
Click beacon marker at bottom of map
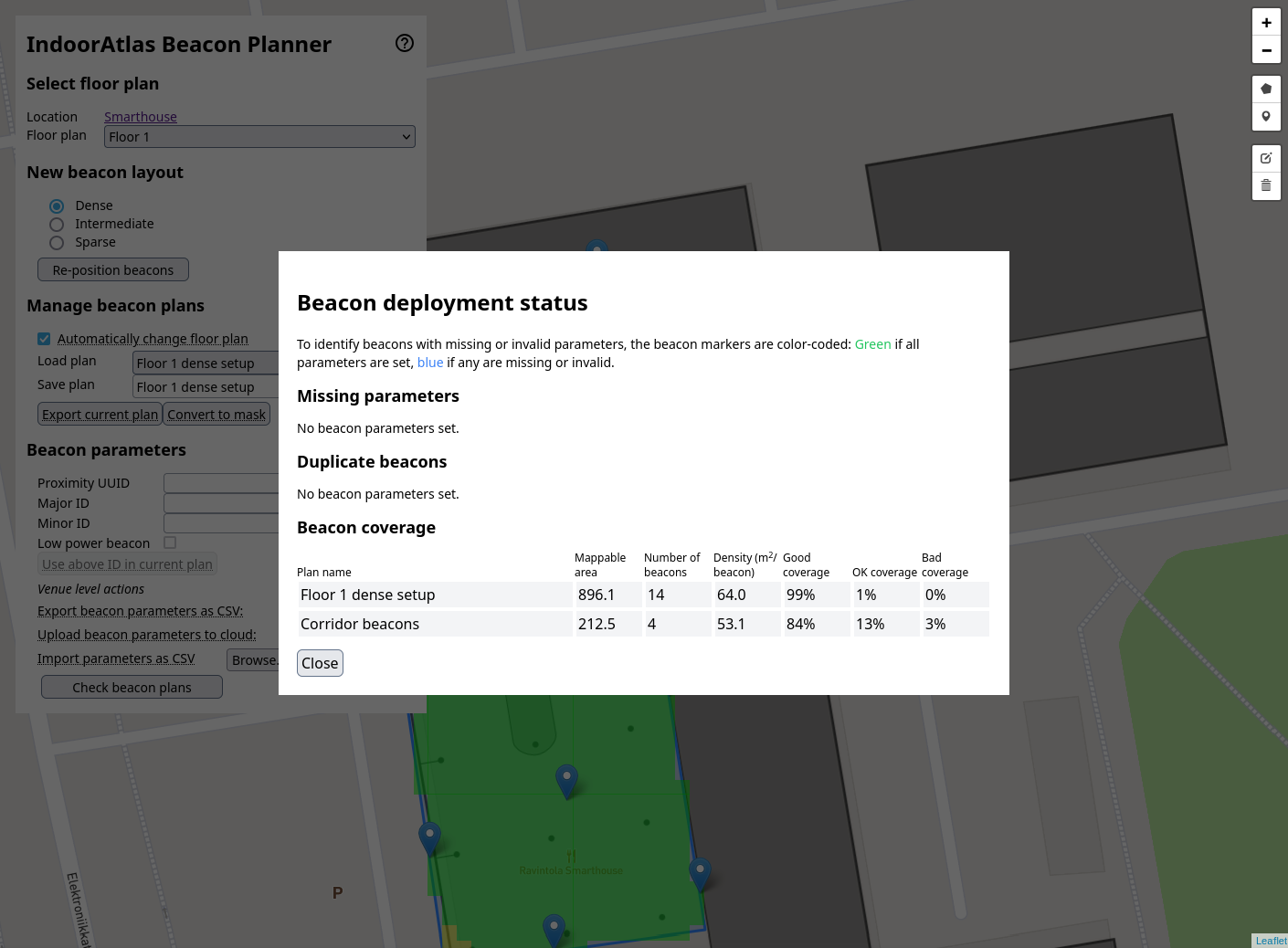(x=554, y=931)
